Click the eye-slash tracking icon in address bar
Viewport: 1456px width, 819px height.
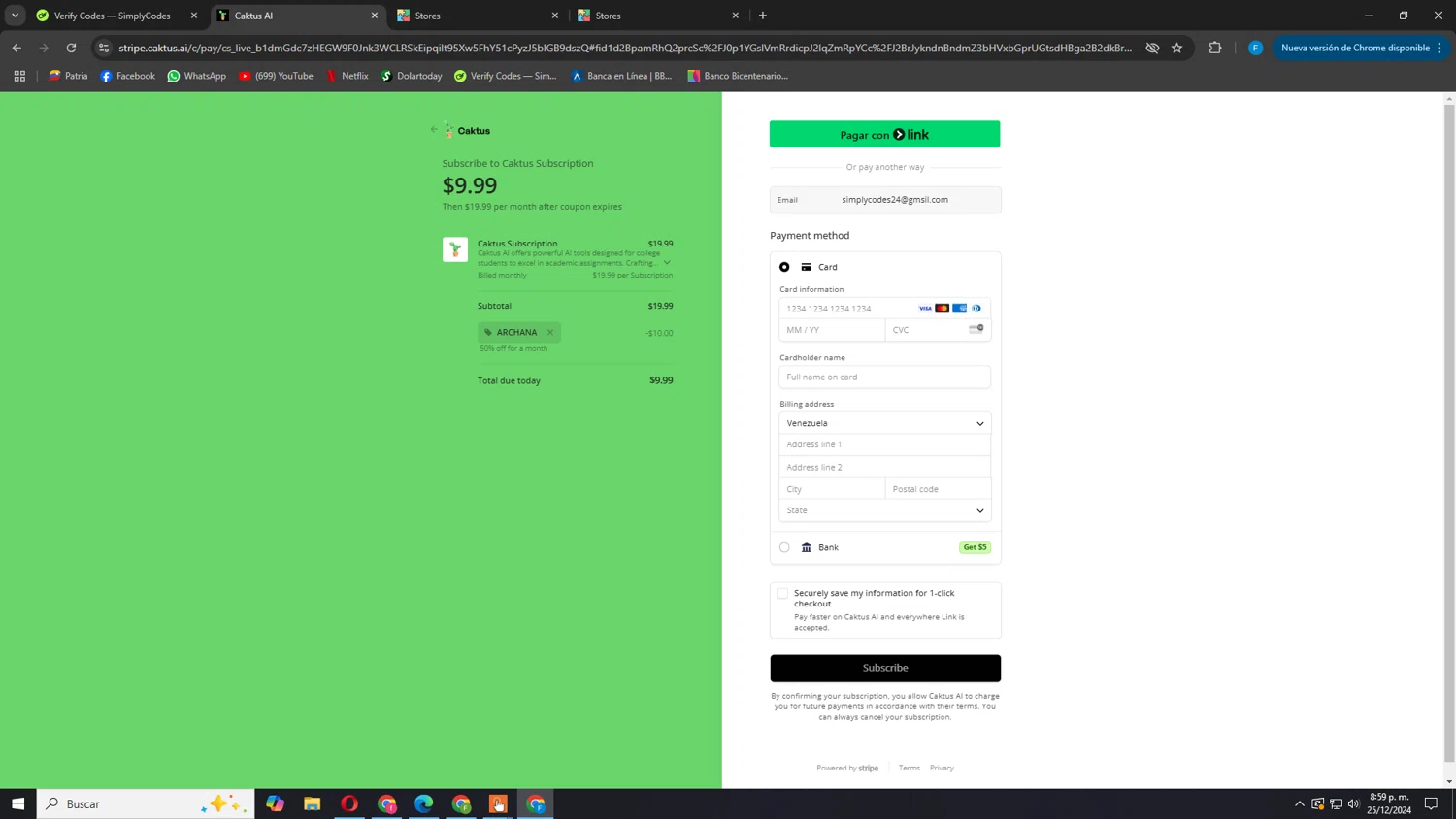(x=1152, y=48)
